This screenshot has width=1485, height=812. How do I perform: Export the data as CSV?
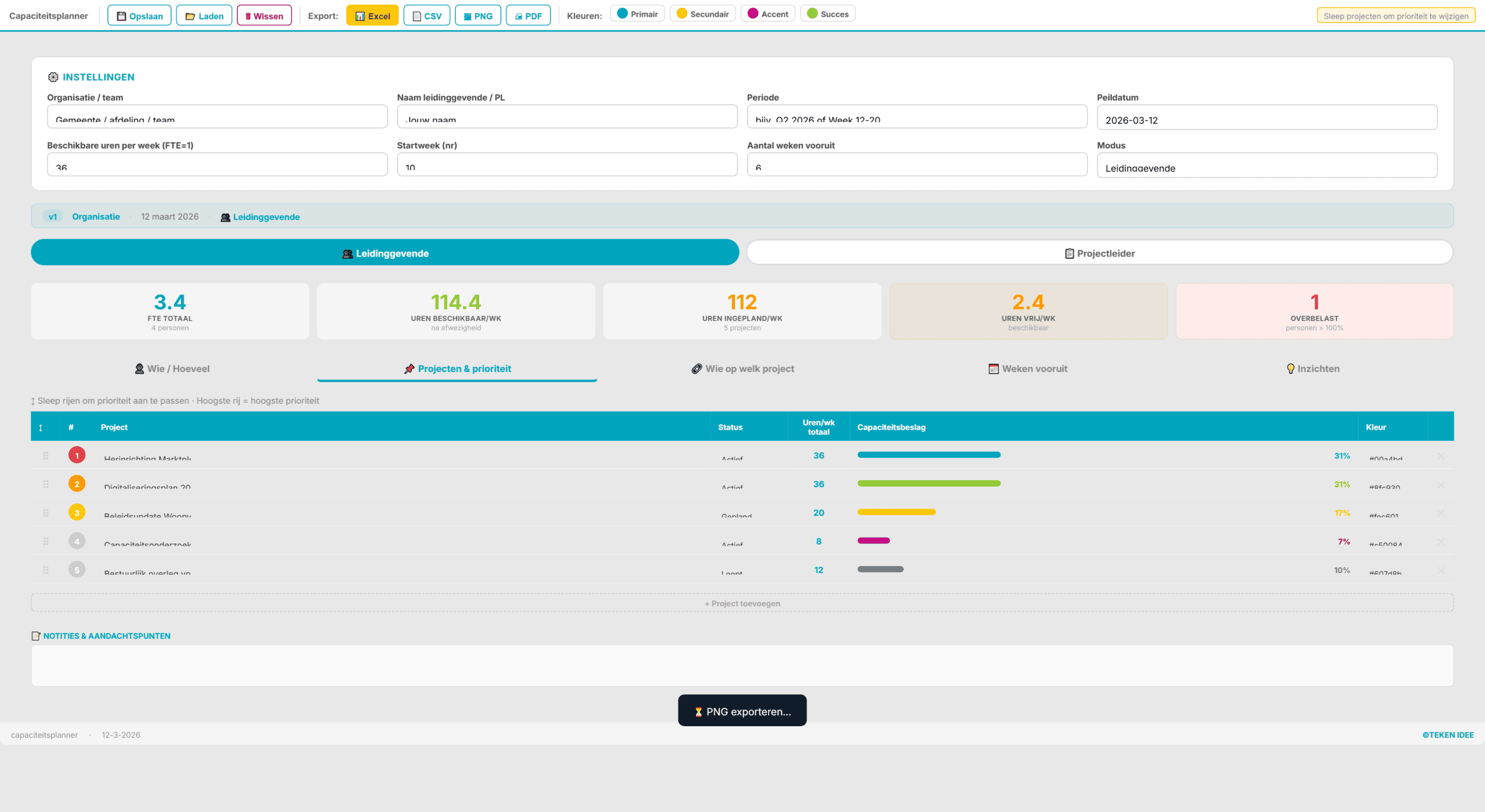[427, 15]
